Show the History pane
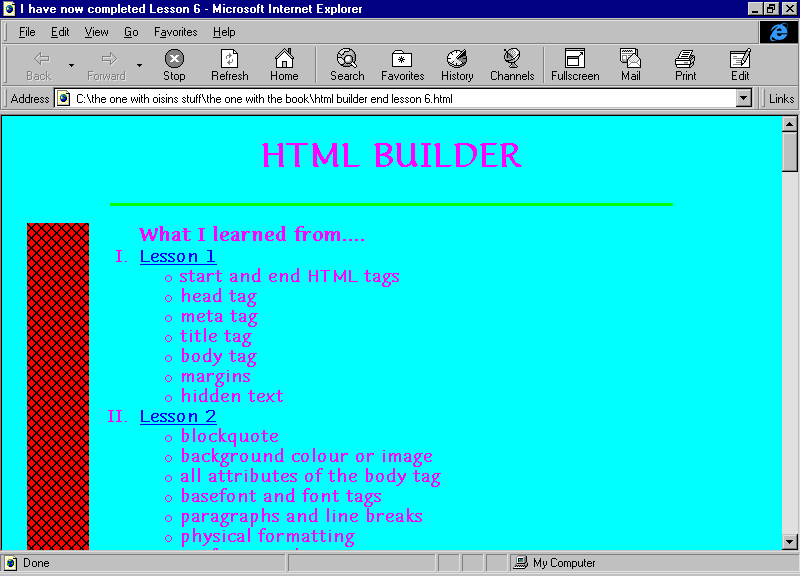The image size is (800, 576). 457,65
